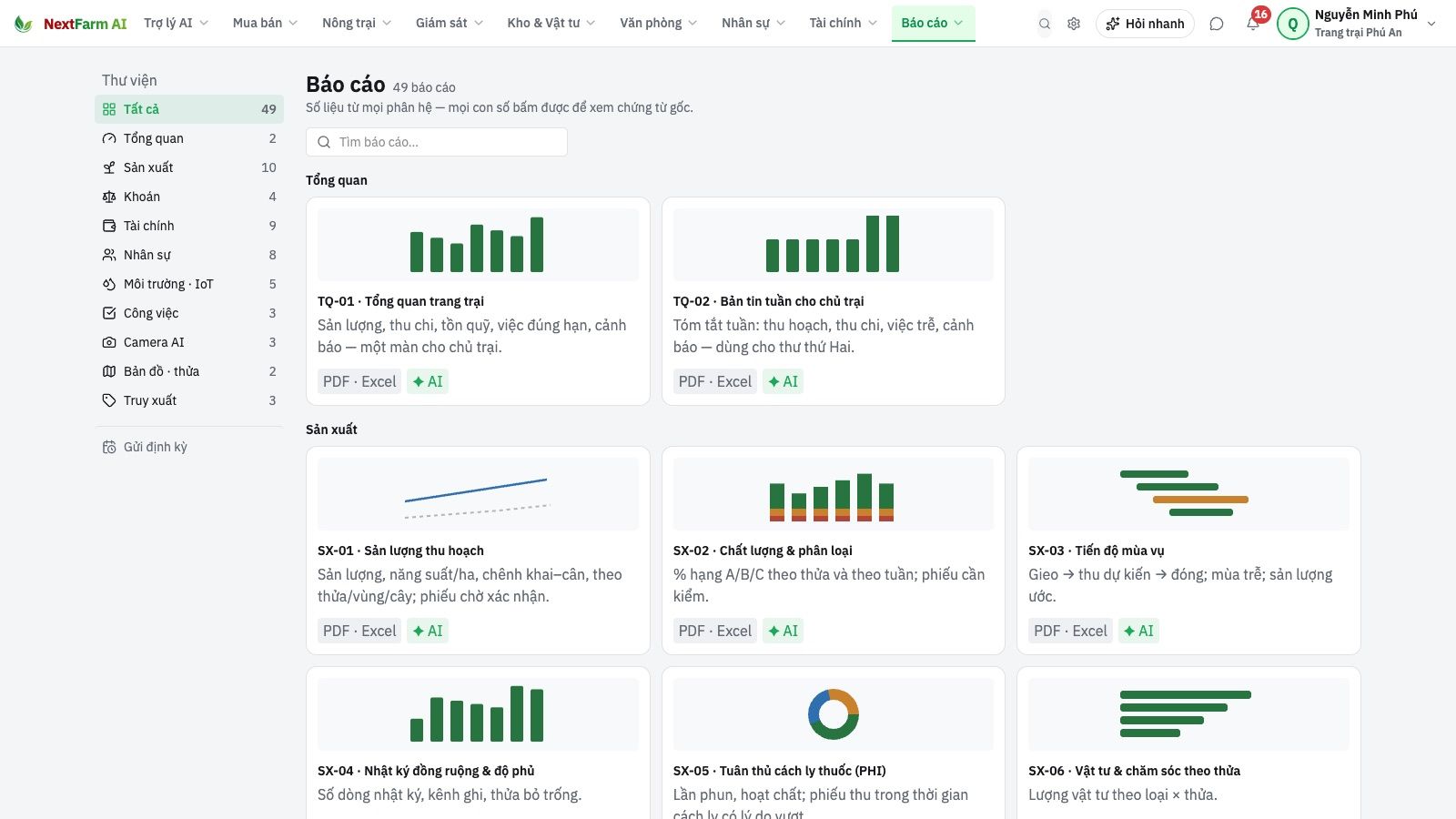Expand the Mua bán dropdown

coord(265,23)
